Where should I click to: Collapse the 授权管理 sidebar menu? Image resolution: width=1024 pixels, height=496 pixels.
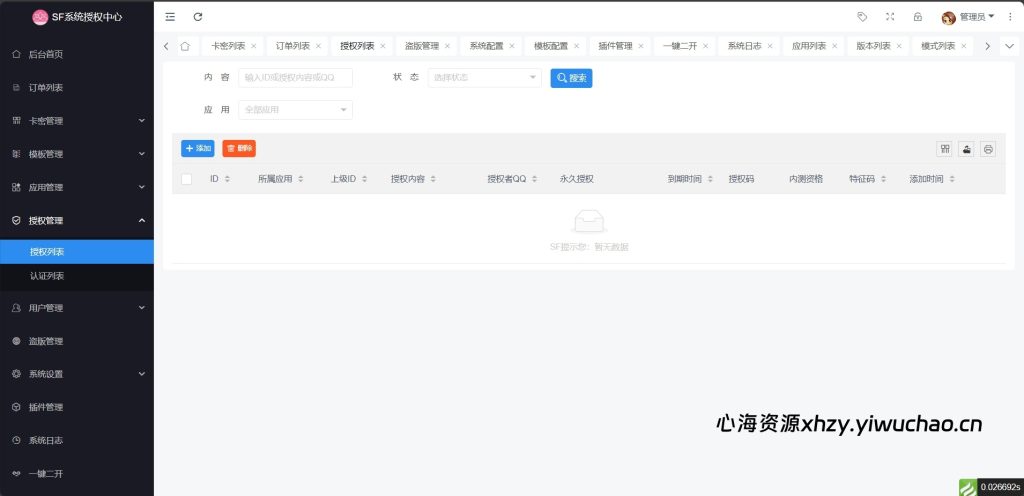[x=77, y=221]
